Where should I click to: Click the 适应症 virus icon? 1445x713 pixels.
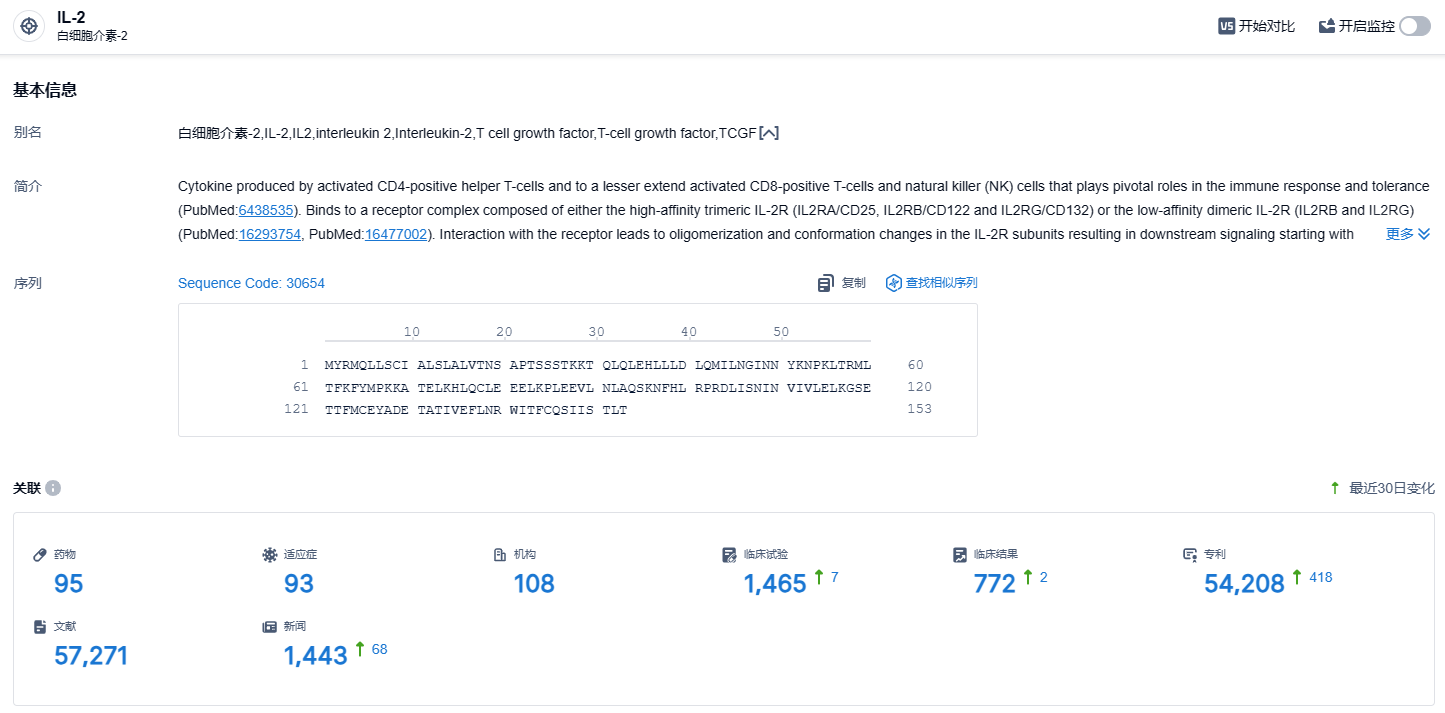tap(269, 554)
